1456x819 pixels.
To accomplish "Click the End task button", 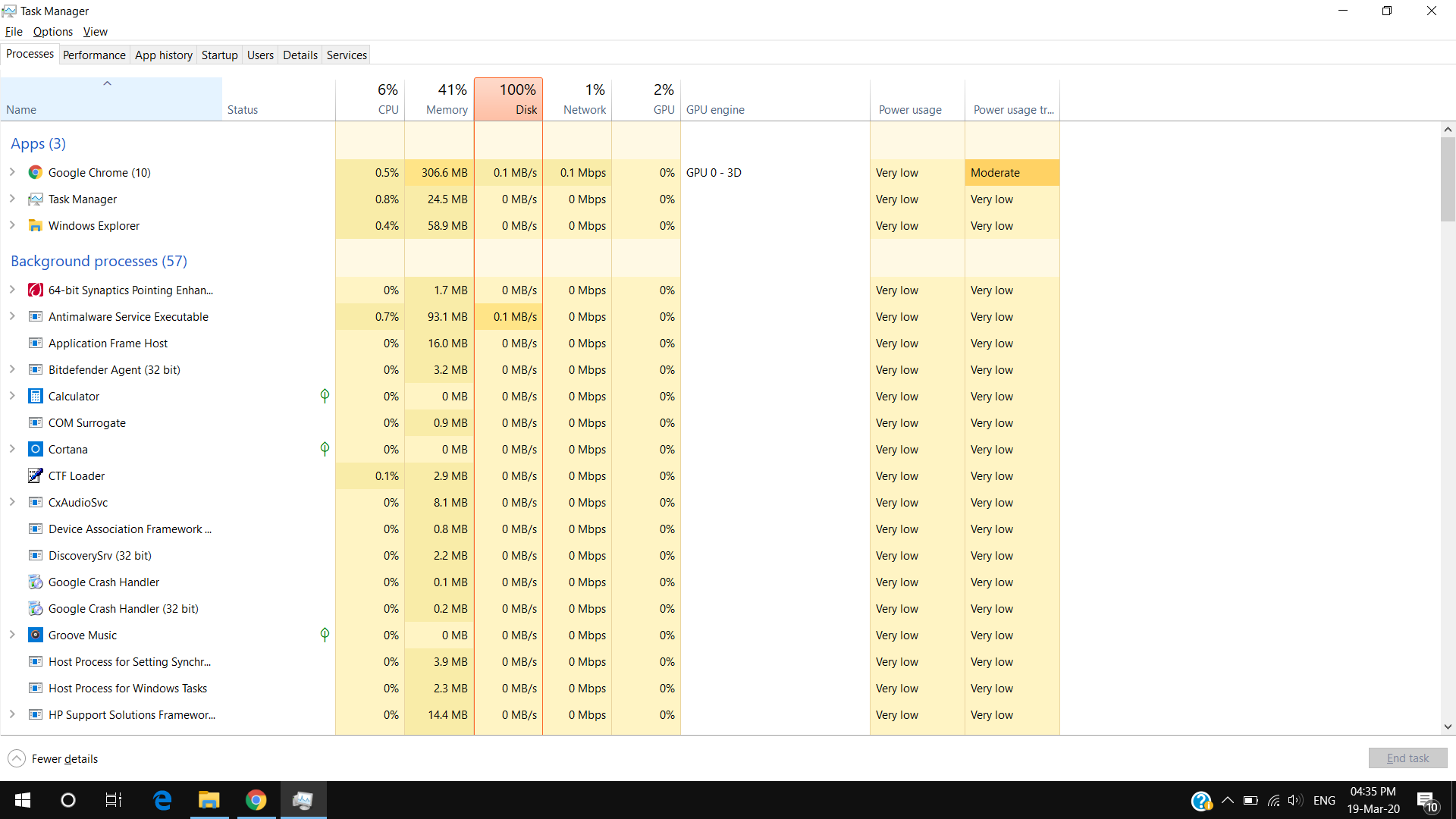I will 1407,758.
